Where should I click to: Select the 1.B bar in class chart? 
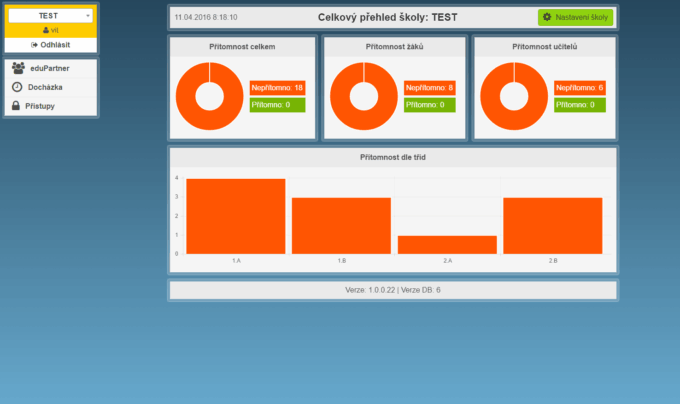coord(341,225)
